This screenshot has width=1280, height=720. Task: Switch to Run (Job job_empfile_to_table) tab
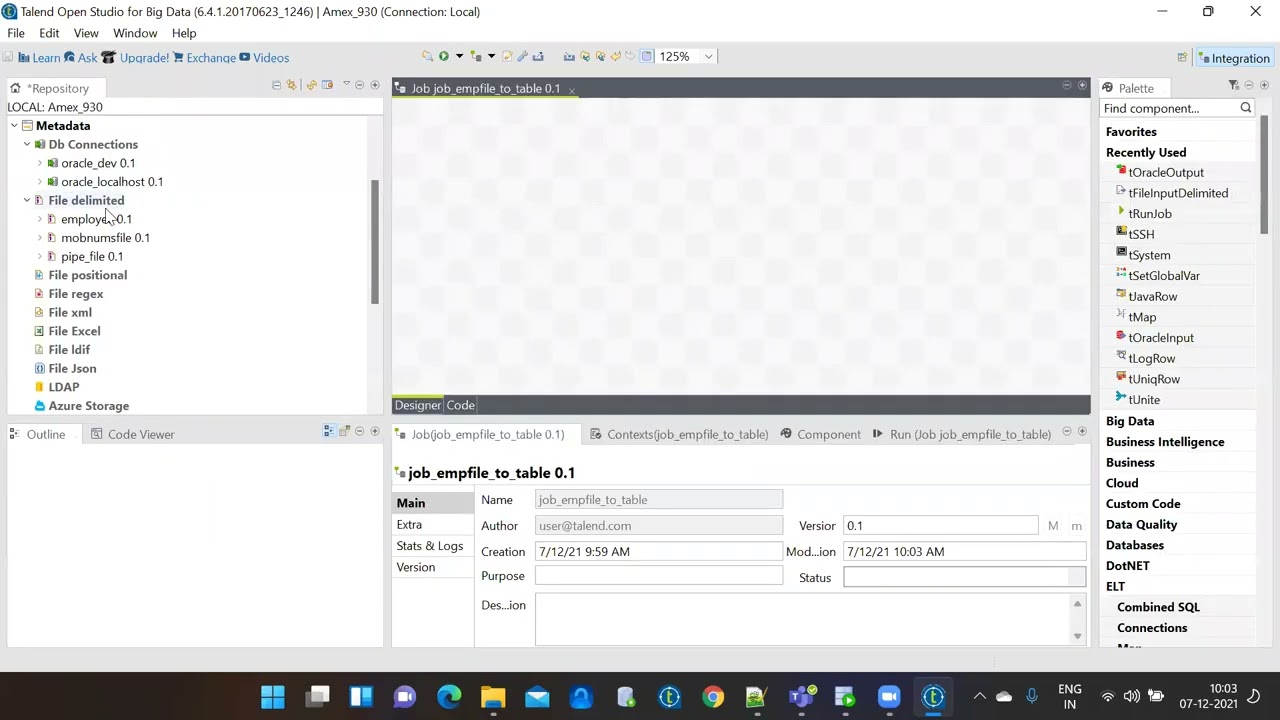[961, 434]
